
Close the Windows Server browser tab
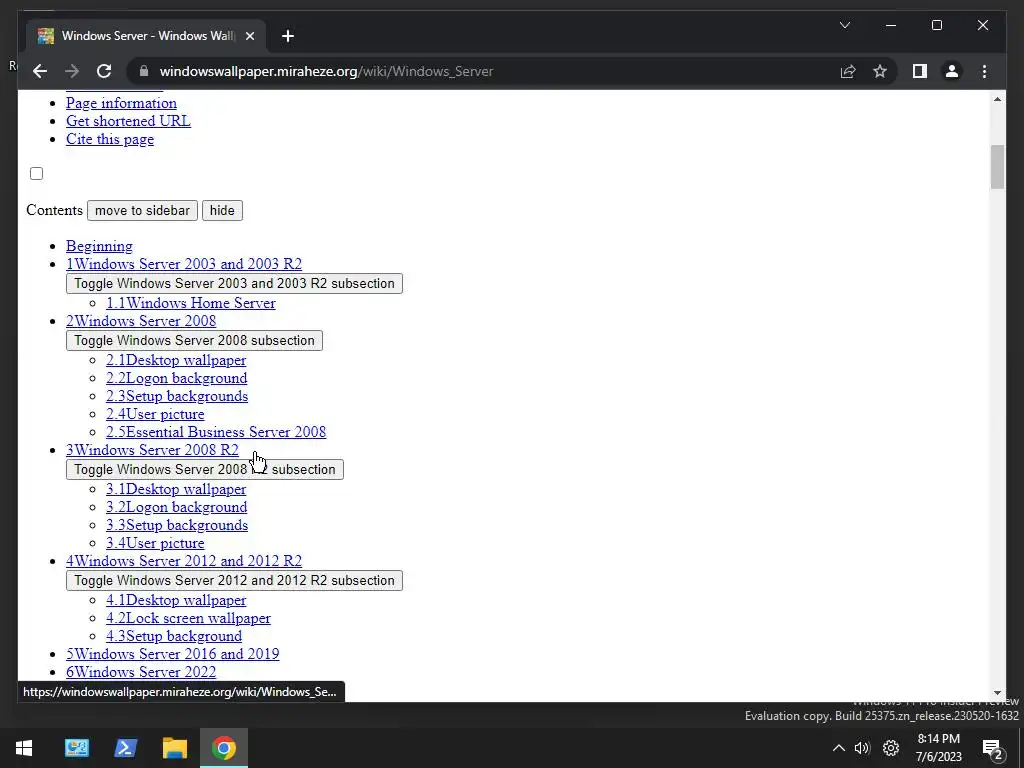[249, 36]
